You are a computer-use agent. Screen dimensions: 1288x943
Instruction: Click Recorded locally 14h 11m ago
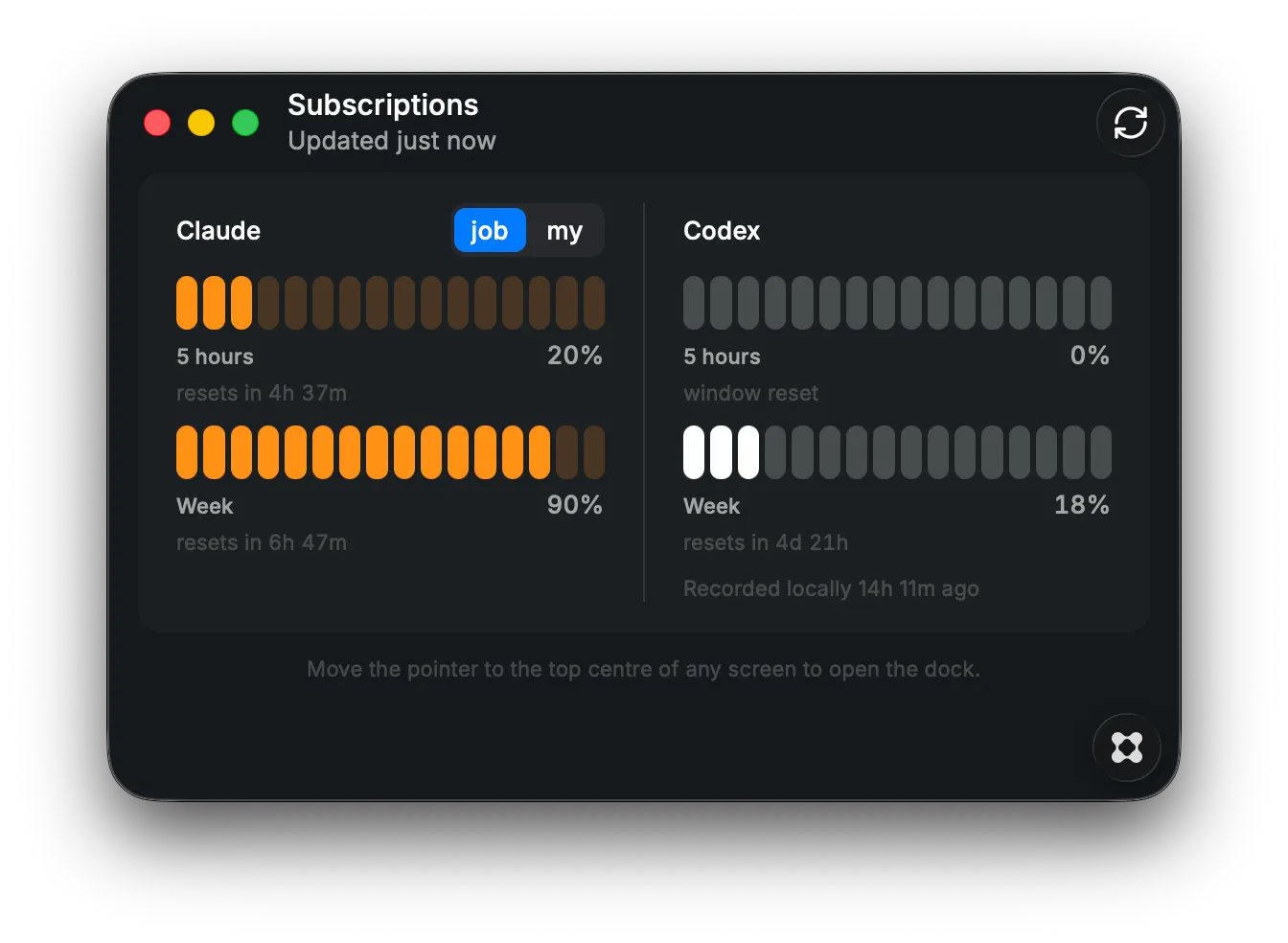(831, 588)
